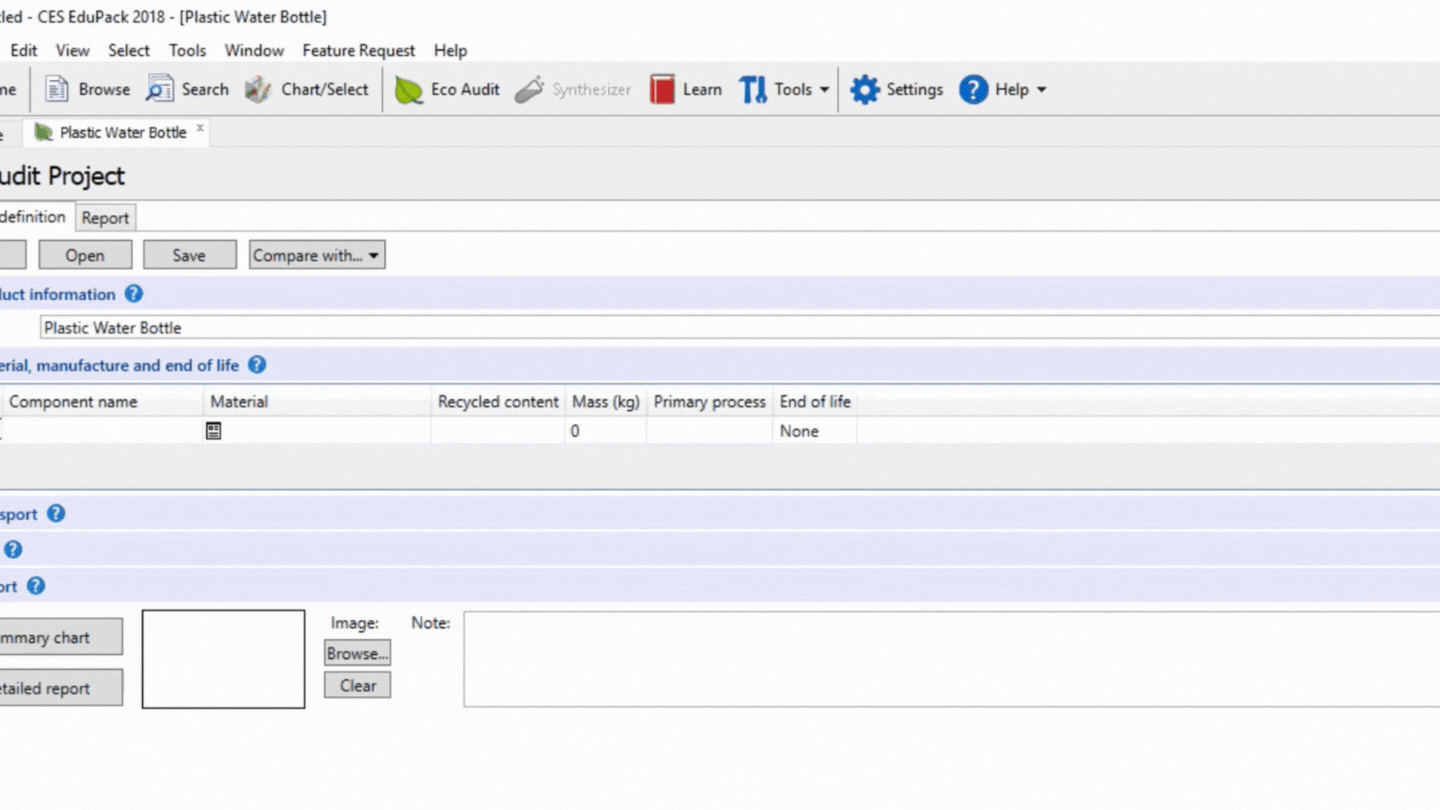Viewport: 1440px width, 810px height.
Task: Open the Tools menu in the menu bar
Action: pos(187,50)
